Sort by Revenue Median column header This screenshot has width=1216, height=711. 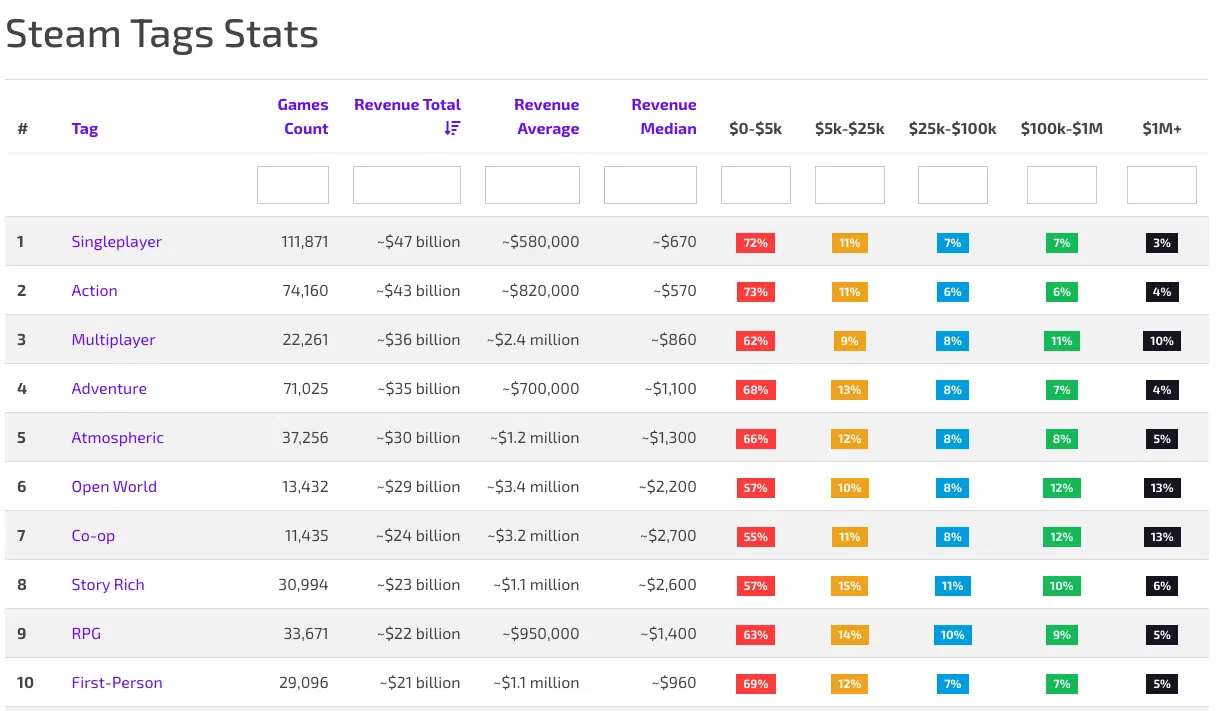[x=664, y=116]
